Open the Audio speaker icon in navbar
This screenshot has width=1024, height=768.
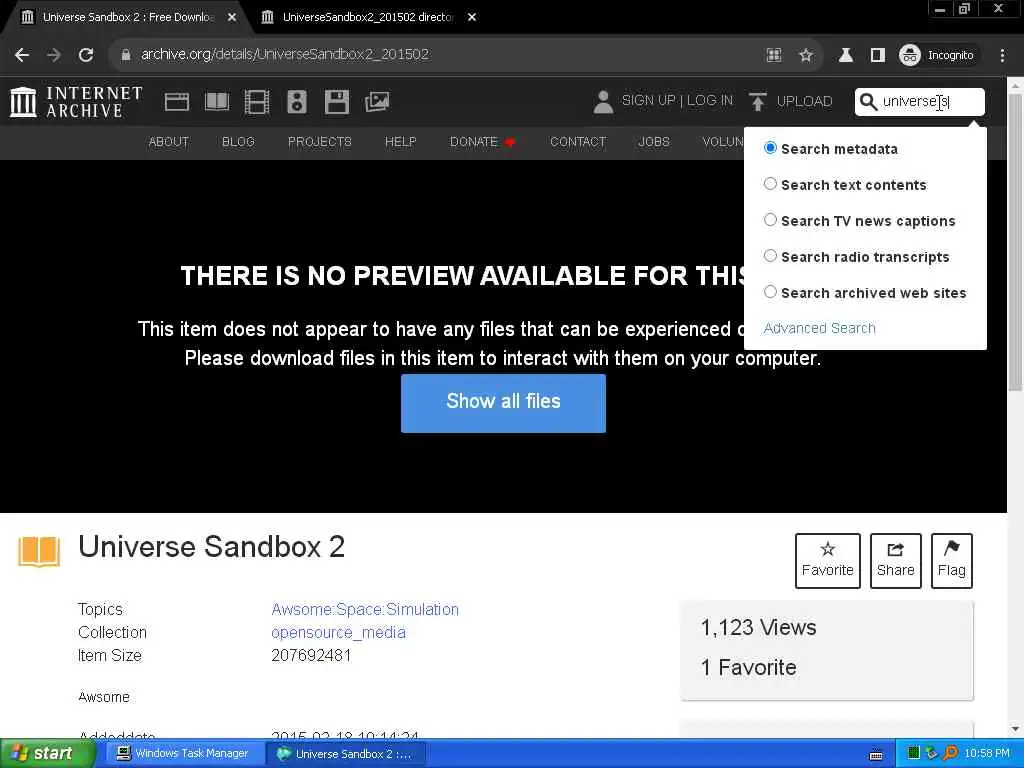(x=296, y=102)
